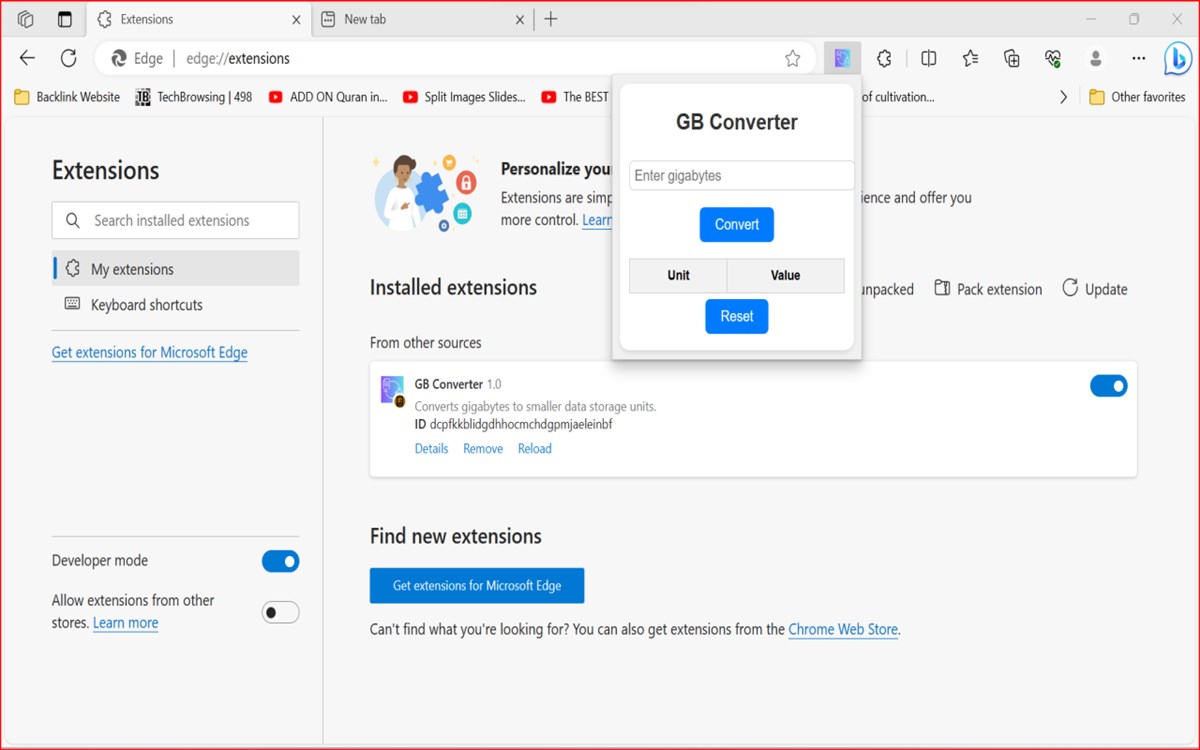1200x750 pixels.
Task: Click the Convert button in the GB Converter
Action: tap(737, 224)
